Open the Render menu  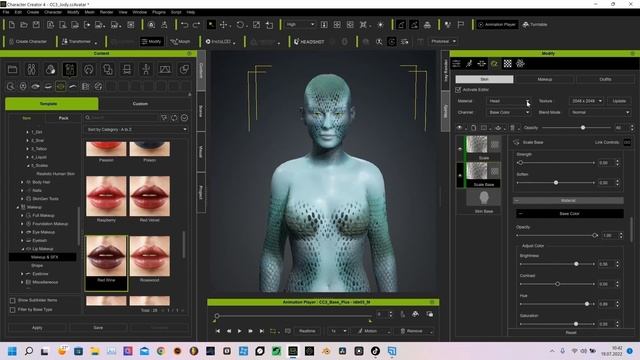[x=107, y=12]
